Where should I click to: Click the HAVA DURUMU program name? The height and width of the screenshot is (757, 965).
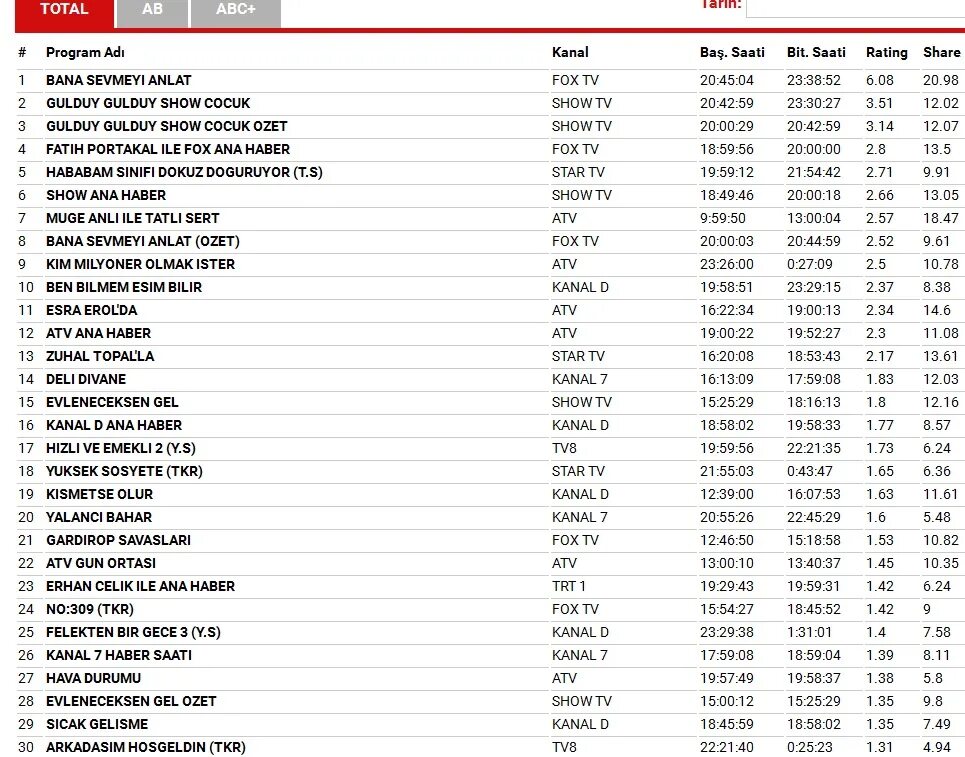93,678
